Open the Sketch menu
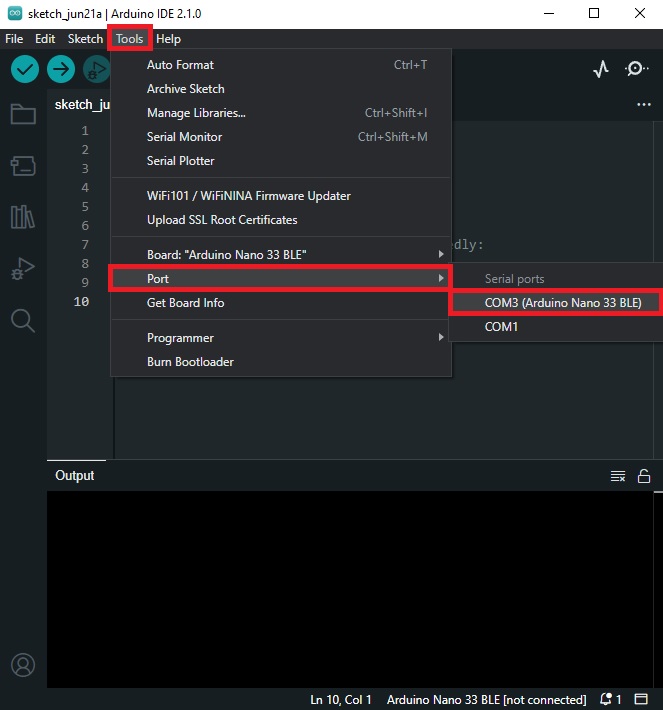The image size is (663, 710). (85, 39)
